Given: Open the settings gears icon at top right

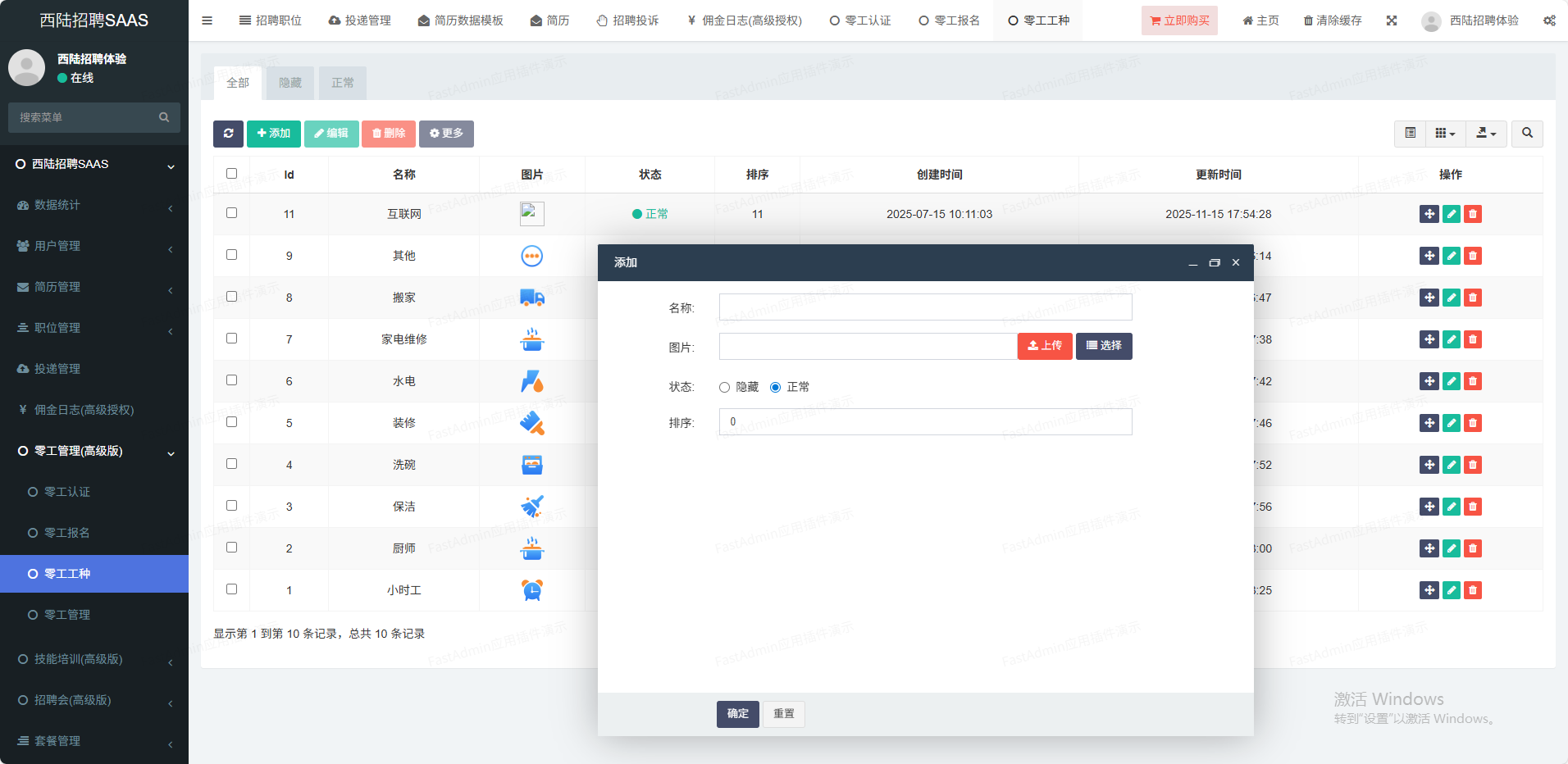Looking at the screenshot, I should (1549, 20).
